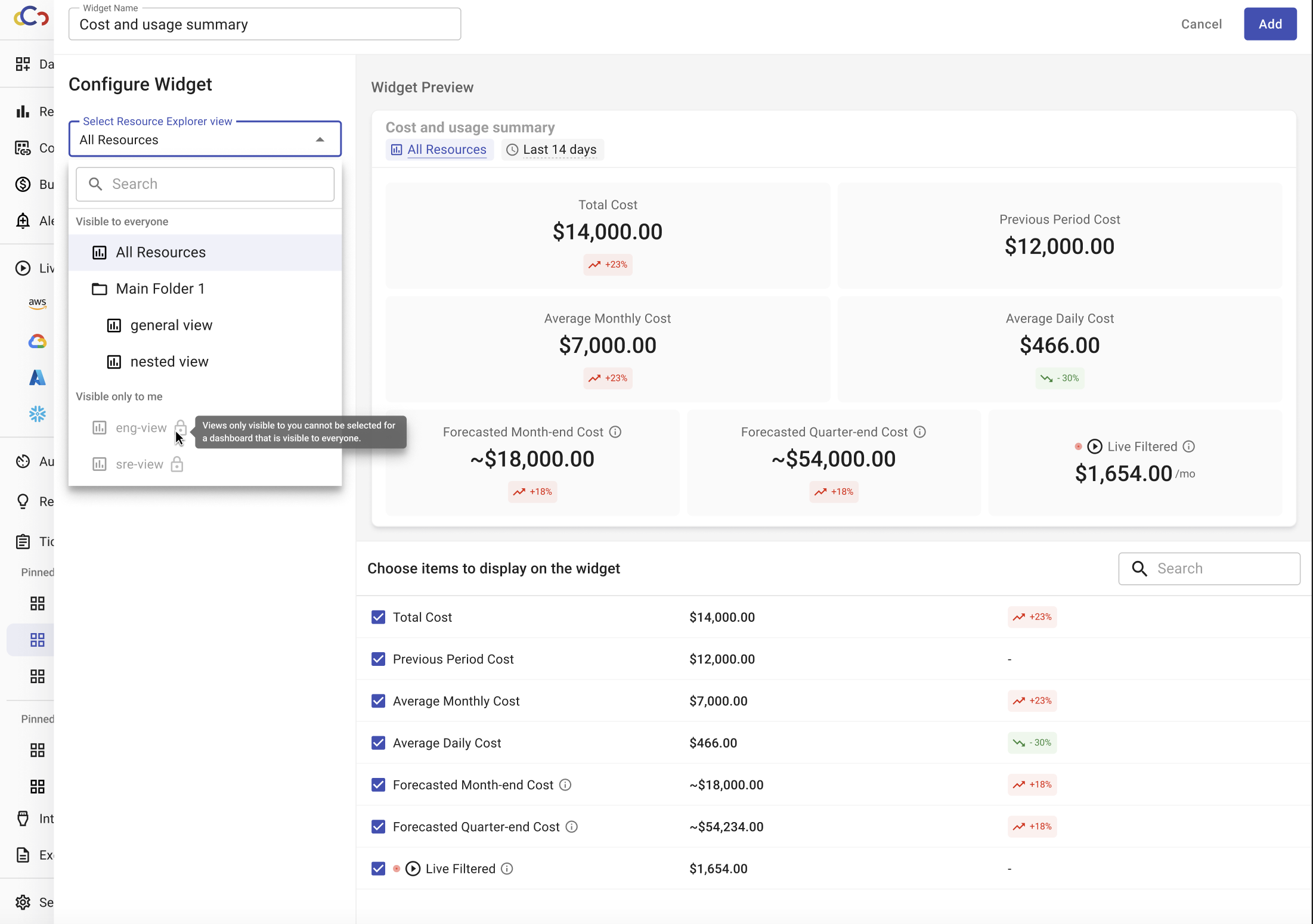
Task: Open the Live play-circle sidebar icon
Action: (23, 268)
